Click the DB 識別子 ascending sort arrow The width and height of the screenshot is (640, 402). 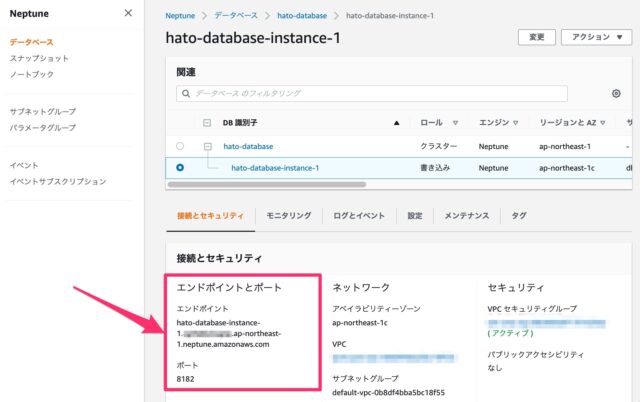pos(396,123)
